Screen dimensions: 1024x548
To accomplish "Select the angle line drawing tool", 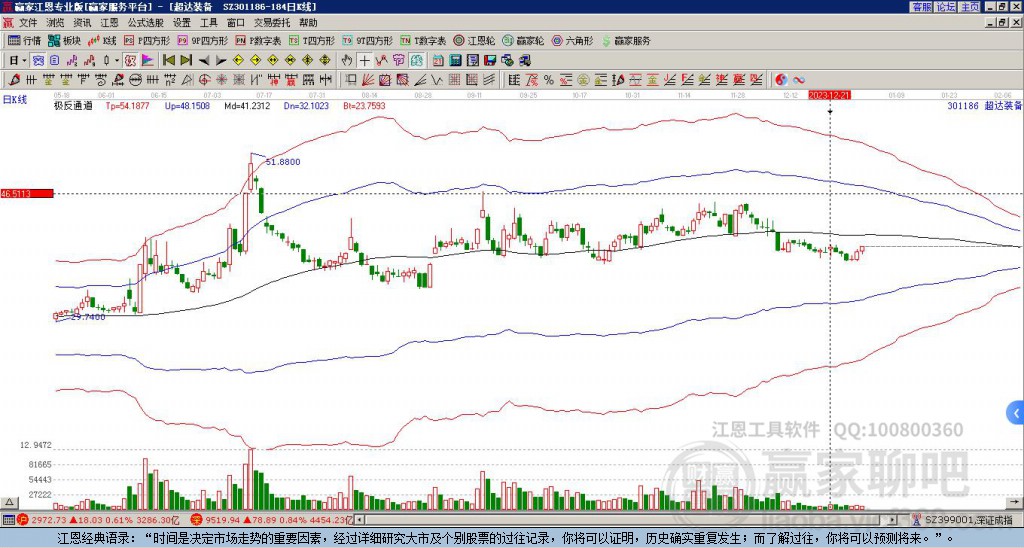I will click(x=419, y=80).
